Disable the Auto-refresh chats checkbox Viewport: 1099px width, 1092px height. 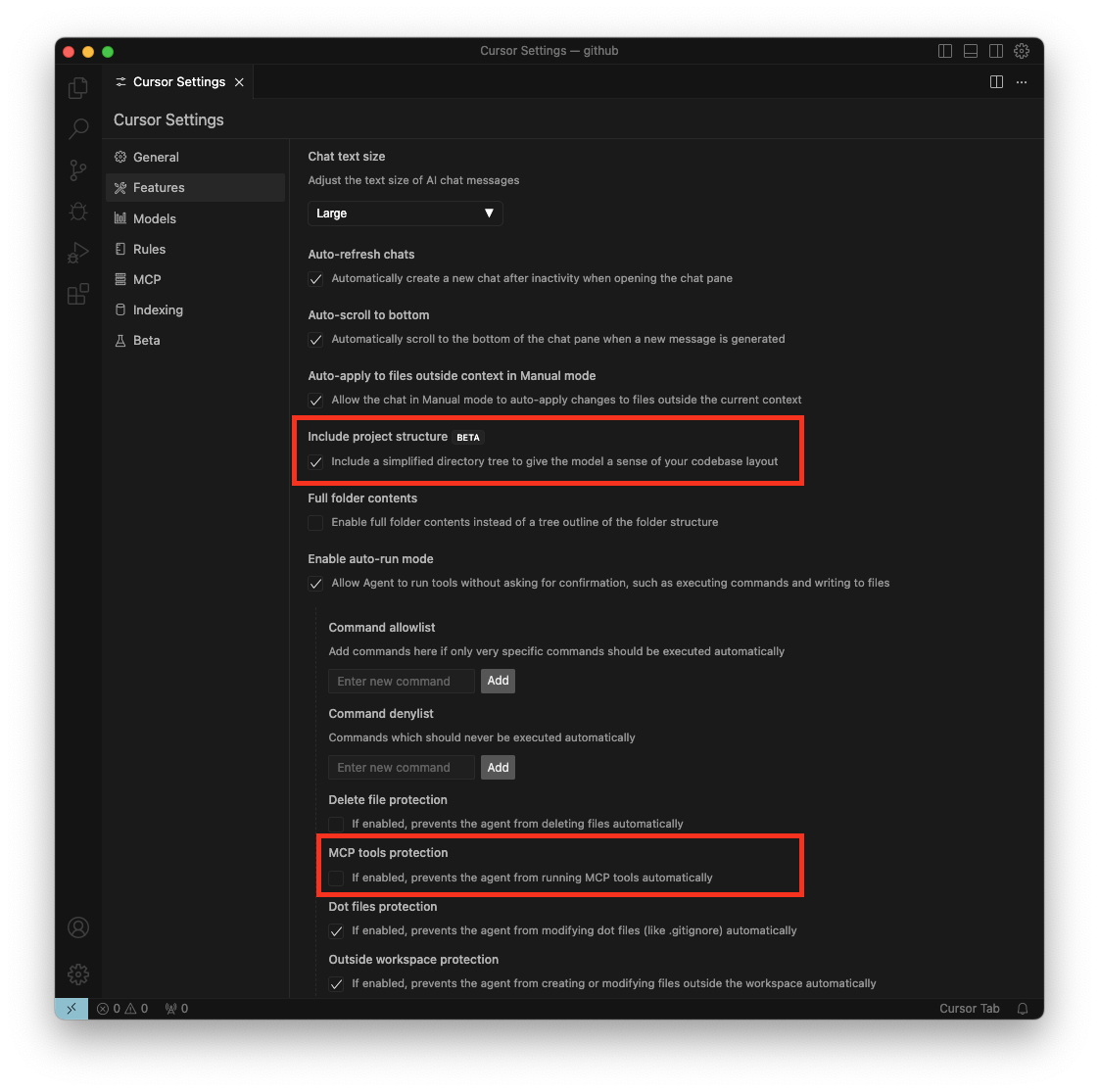coord(315,279)
